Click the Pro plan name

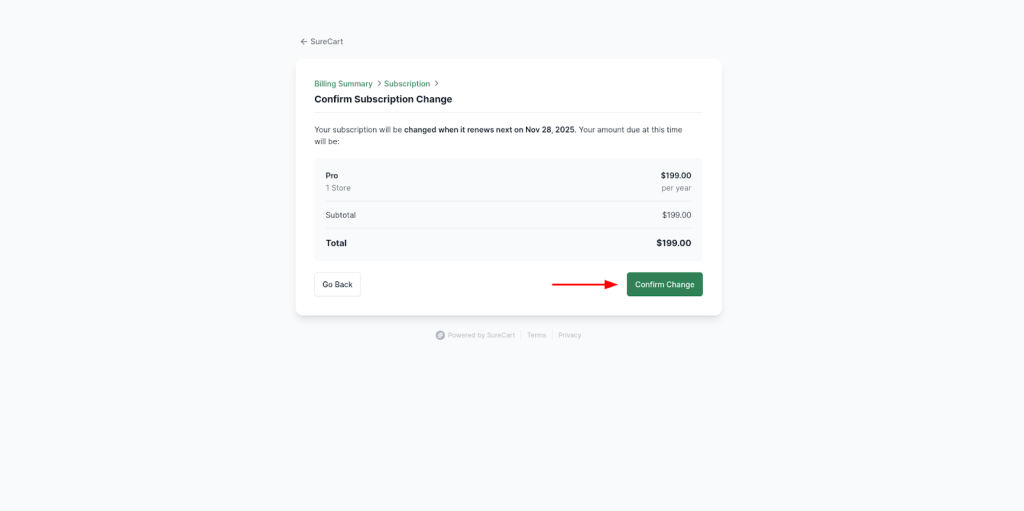point(332,176)
